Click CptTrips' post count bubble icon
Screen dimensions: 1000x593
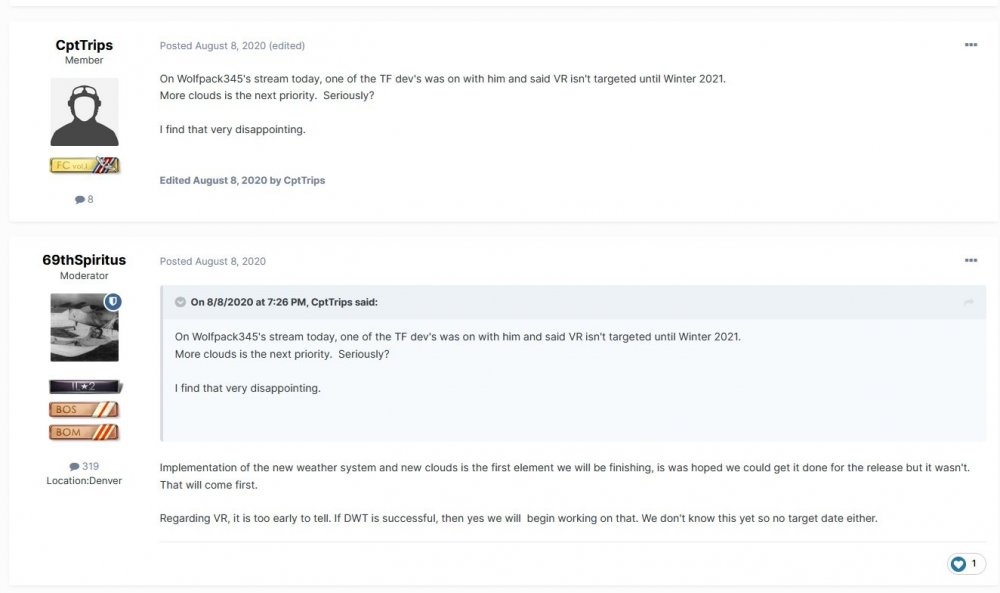tap(79, 199)
